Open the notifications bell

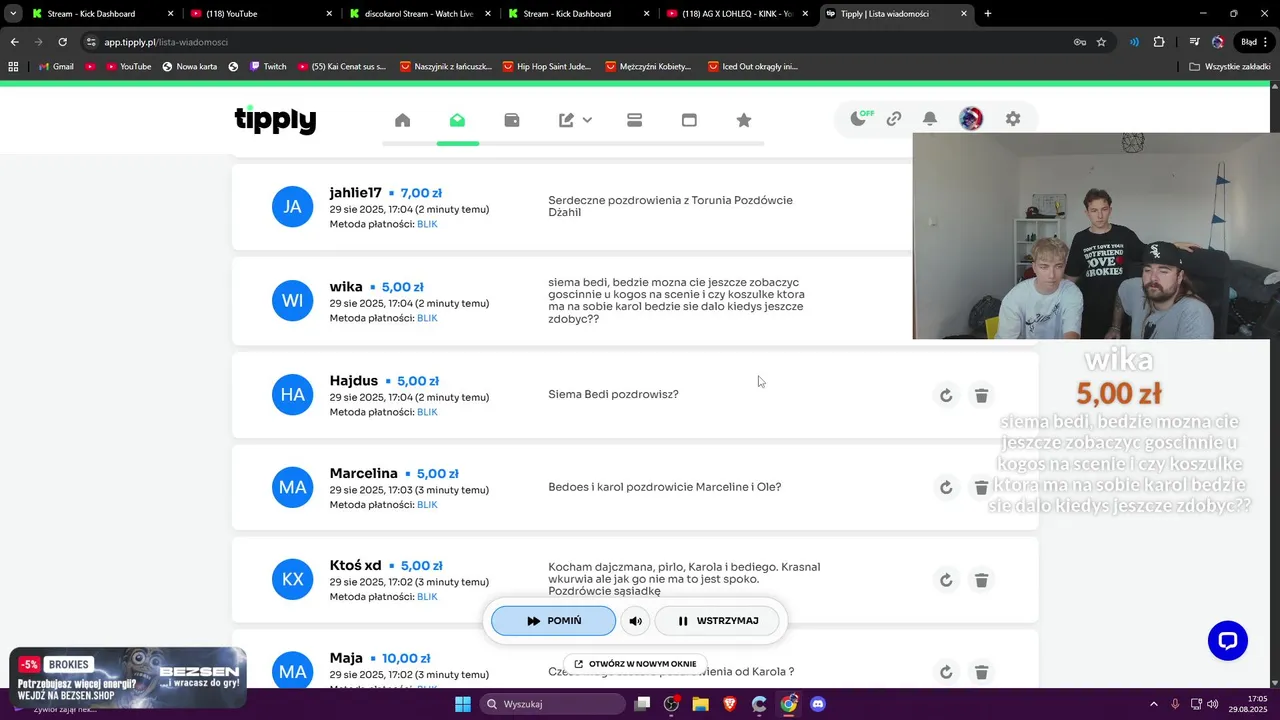pos(930,119)
